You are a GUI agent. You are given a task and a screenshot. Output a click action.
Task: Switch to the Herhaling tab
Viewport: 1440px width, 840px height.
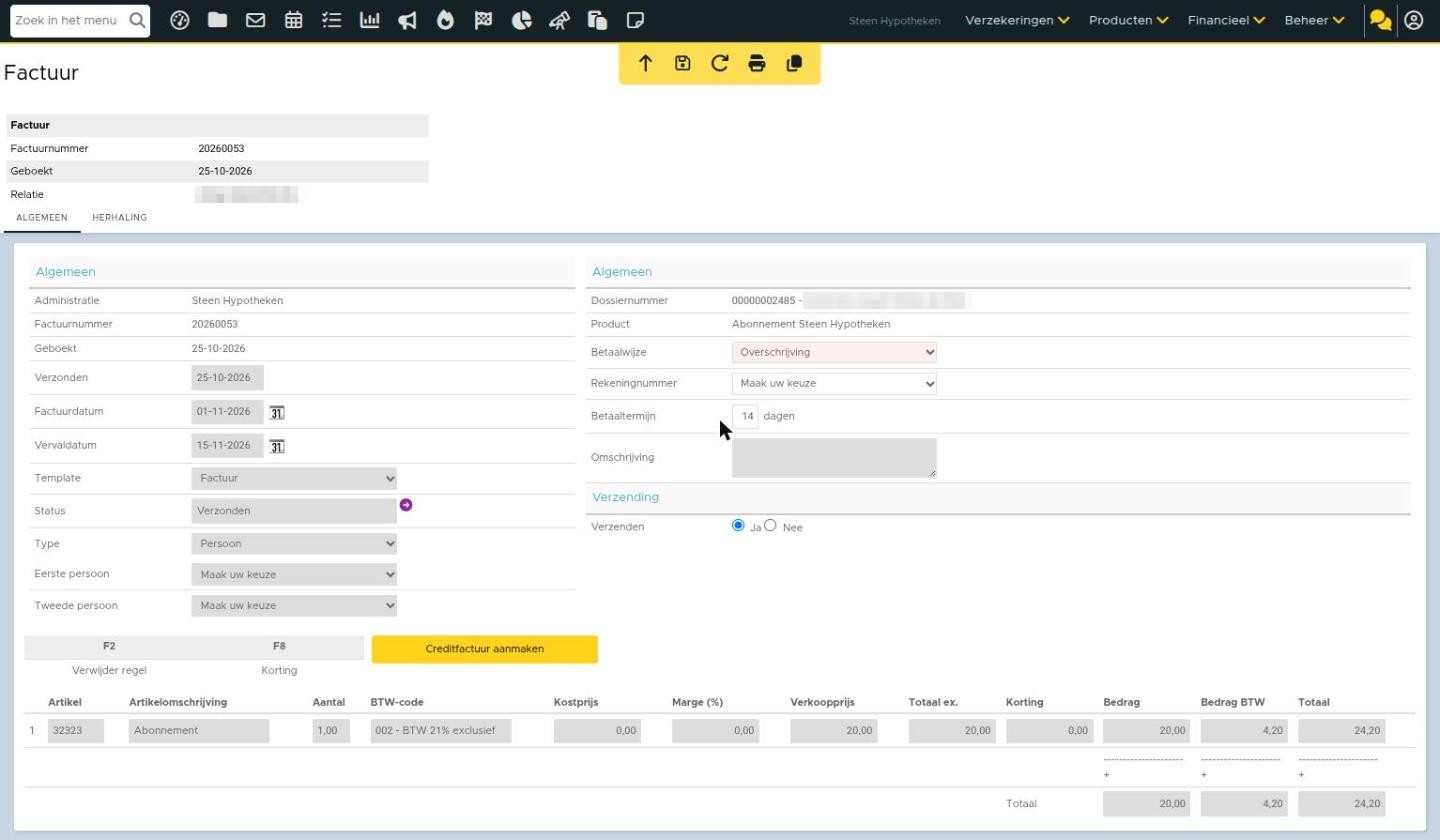[x=120, y=217]
